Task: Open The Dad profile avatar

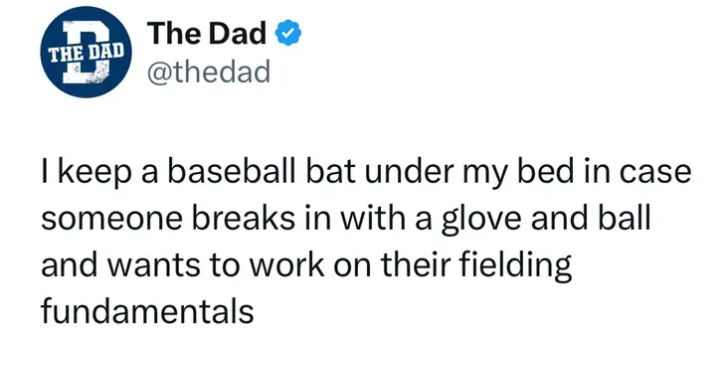Action: point(85,52)
